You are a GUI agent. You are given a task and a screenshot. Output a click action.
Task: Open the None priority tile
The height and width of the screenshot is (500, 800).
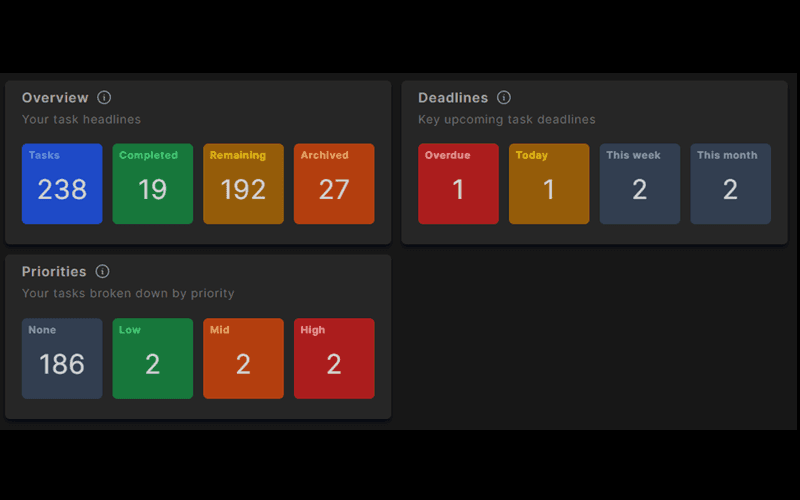click(62, 359)
